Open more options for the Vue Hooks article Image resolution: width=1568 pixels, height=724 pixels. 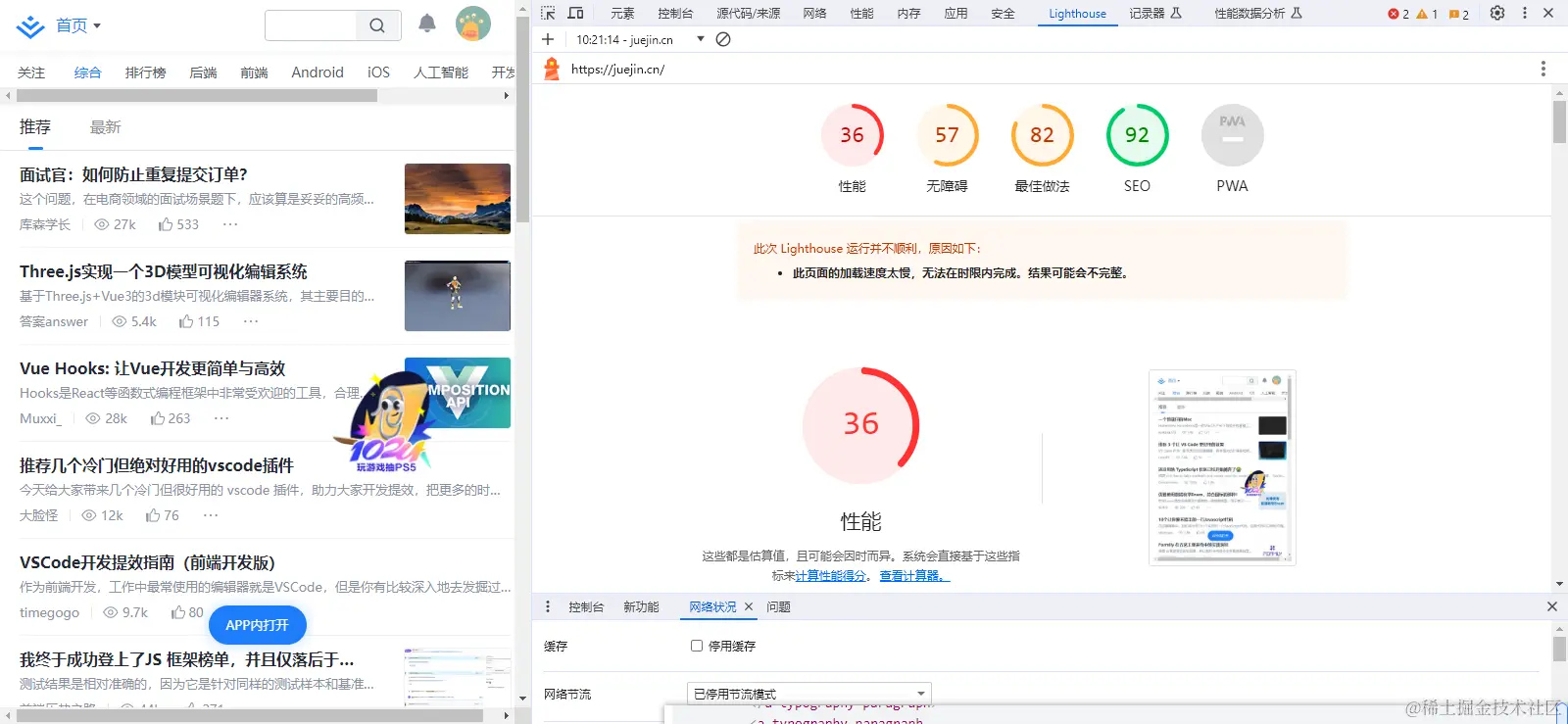(221, 418)
